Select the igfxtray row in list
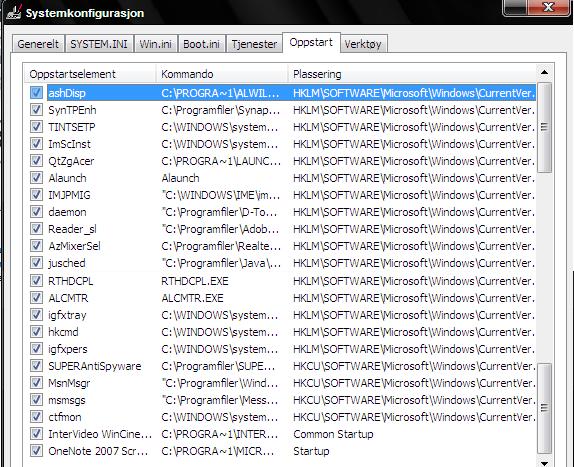The image size is (574, 467). coord(280,315)
